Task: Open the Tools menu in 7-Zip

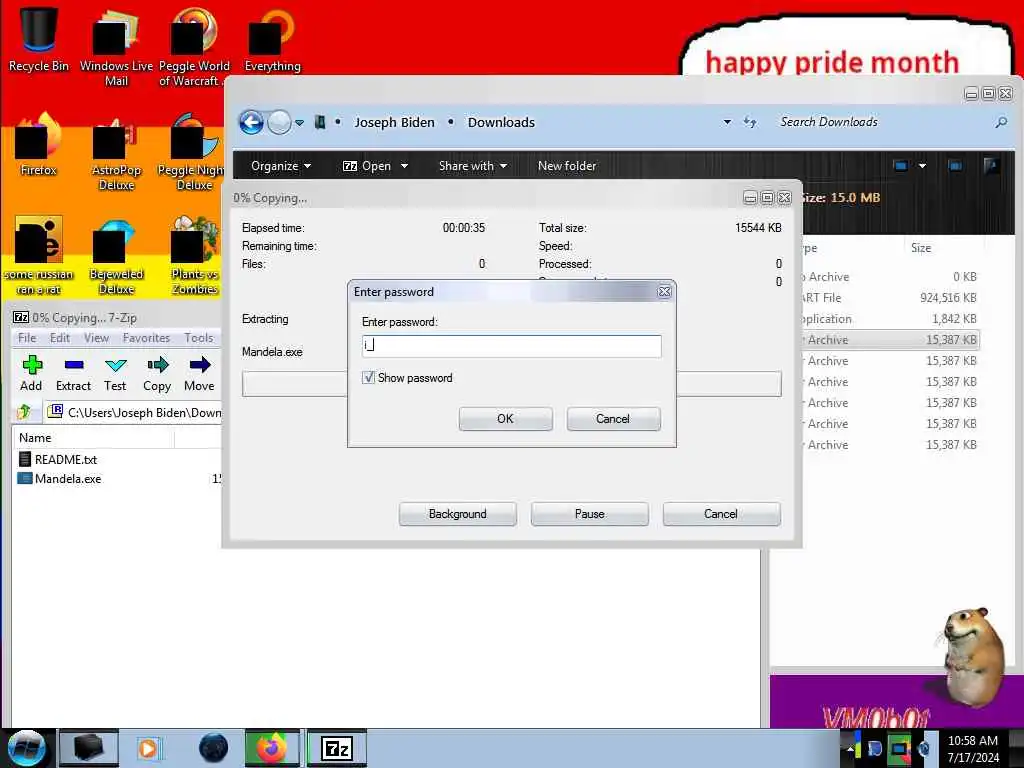Action: click(x=199, y=338)
